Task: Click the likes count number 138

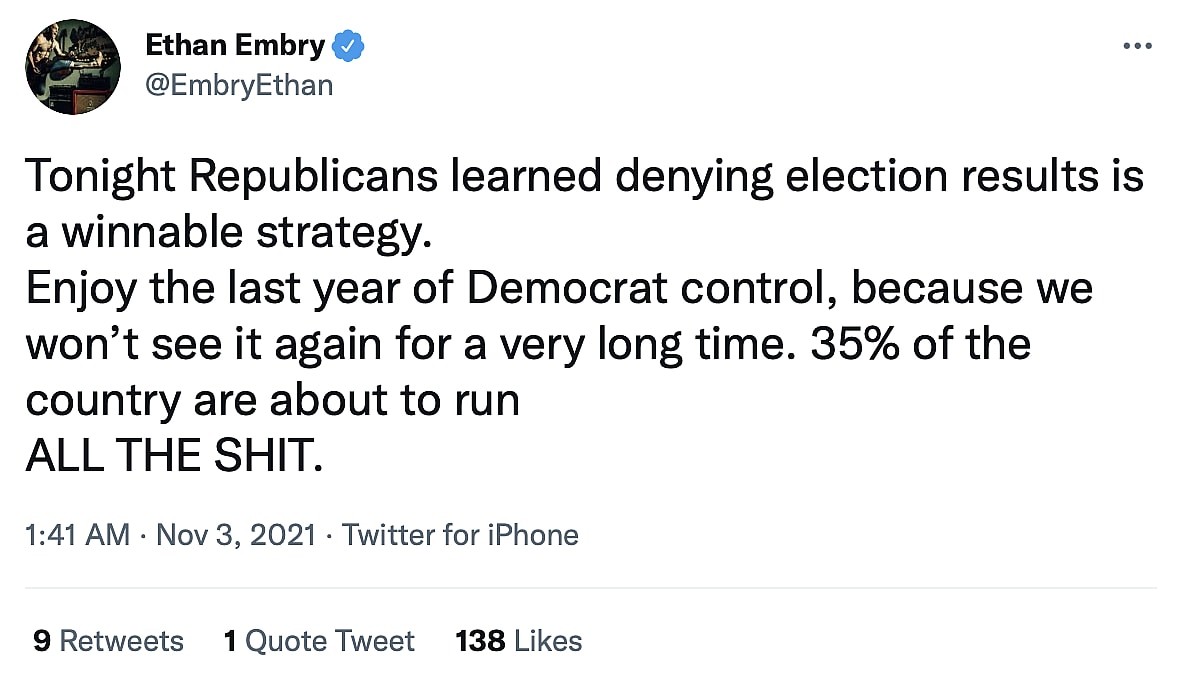Action: click(x=480, y=640)
